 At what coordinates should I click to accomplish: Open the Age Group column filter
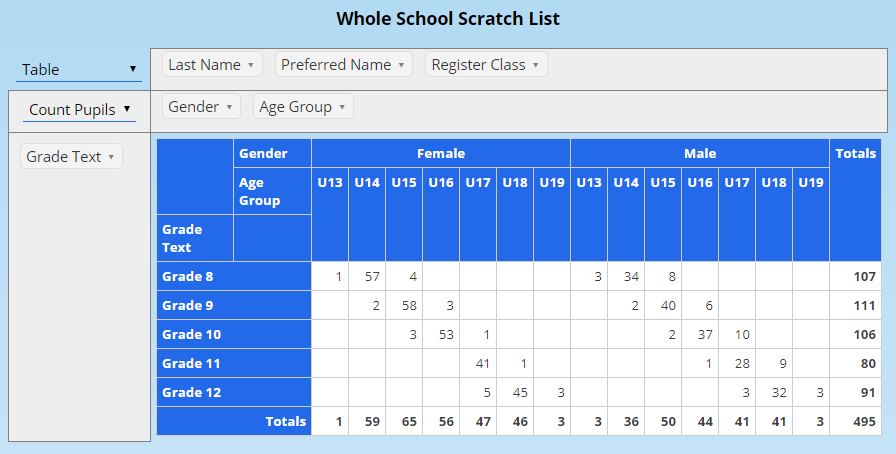click(x=342, y=107)
